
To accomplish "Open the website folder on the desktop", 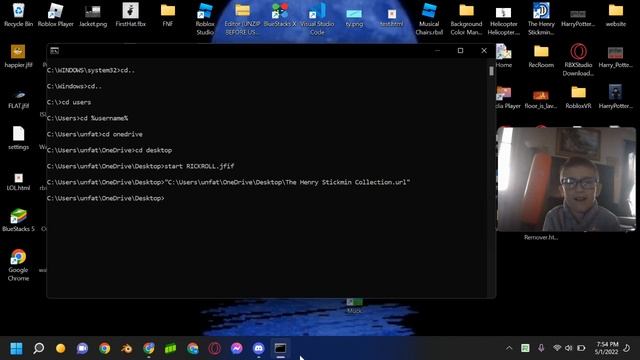I will tap(616, 15).
